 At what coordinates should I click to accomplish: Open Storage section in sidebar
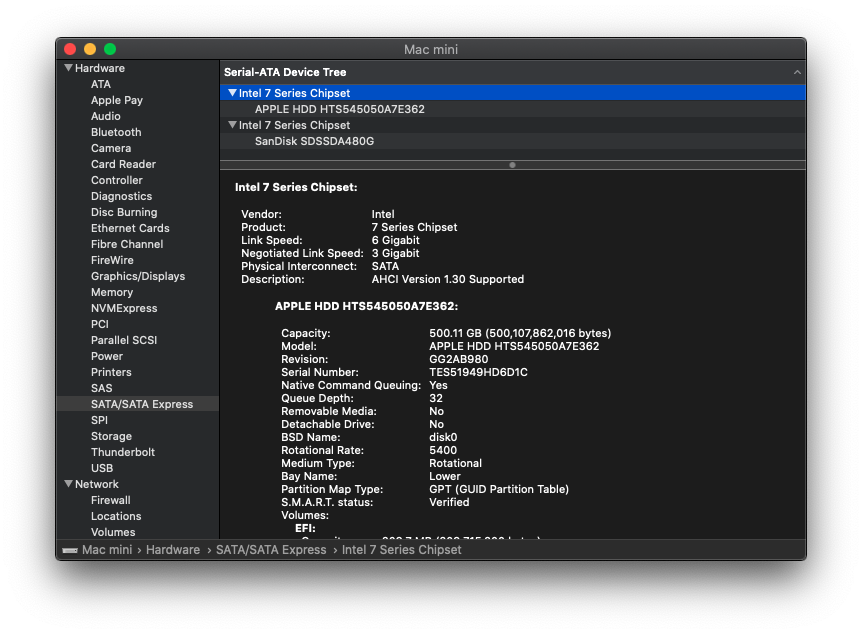click(x=111, y=436)
